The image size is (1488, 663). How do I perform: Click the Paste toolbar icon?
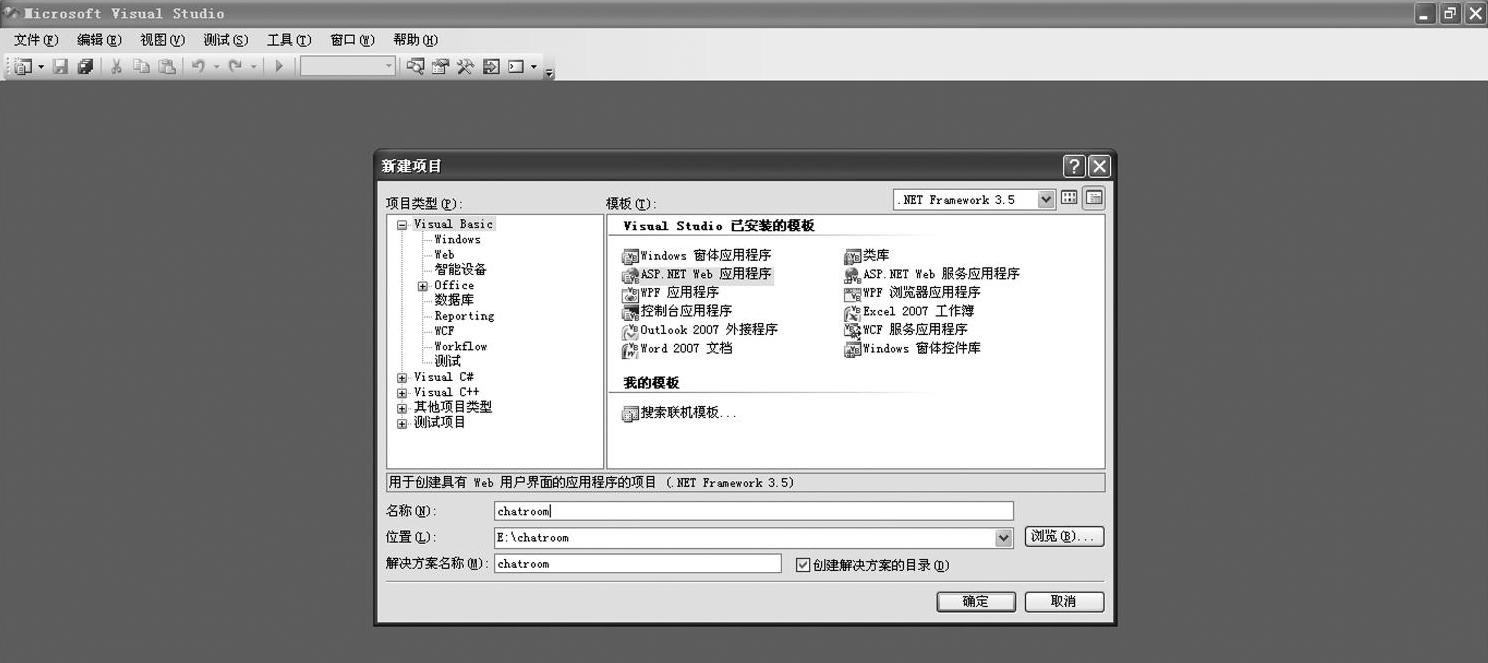(167, 66)
